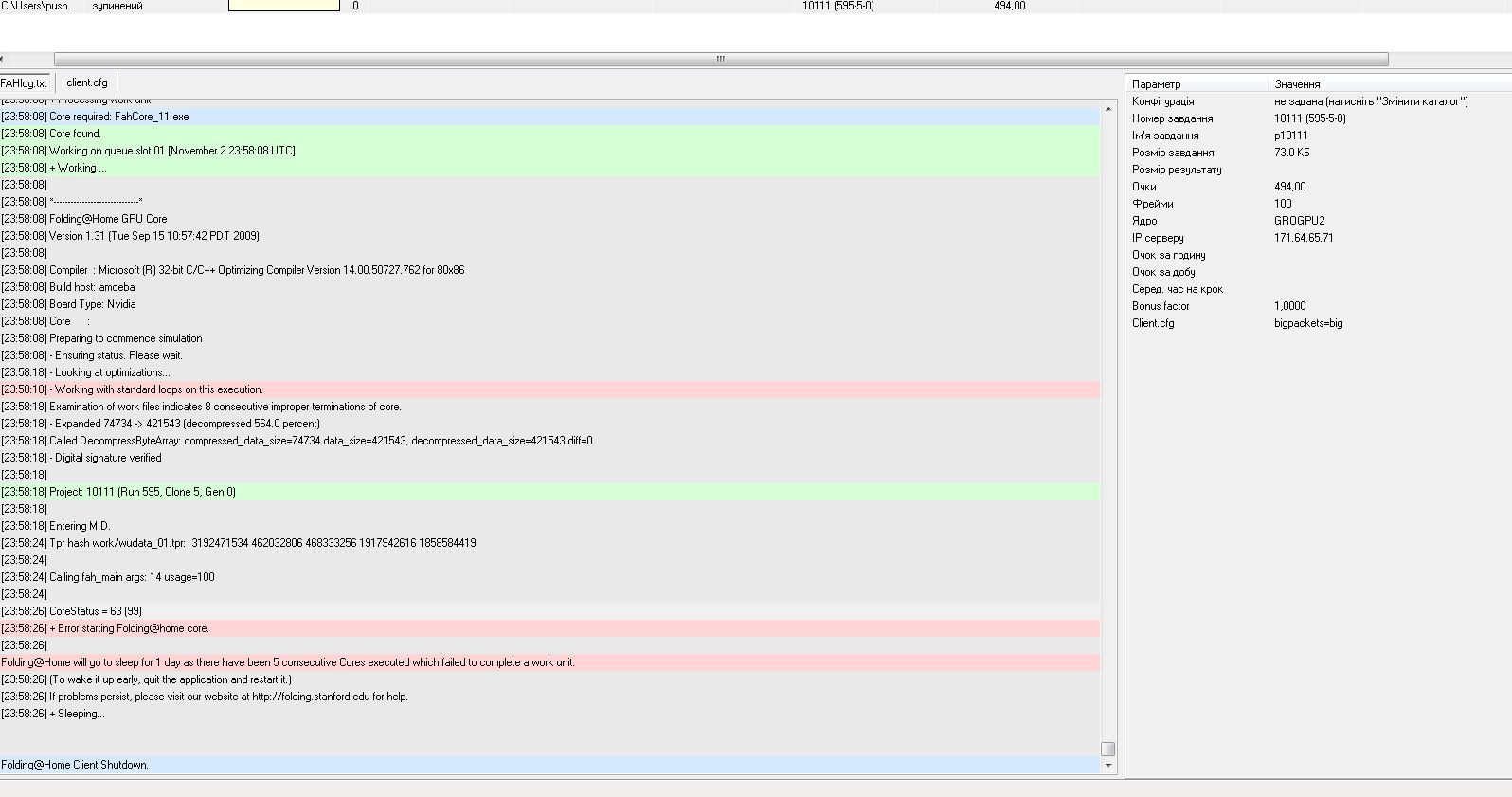Screen dimensions: 1512x797
Task: Click the log's vertical scrollbar thumb
Action: click(1108, 749)
